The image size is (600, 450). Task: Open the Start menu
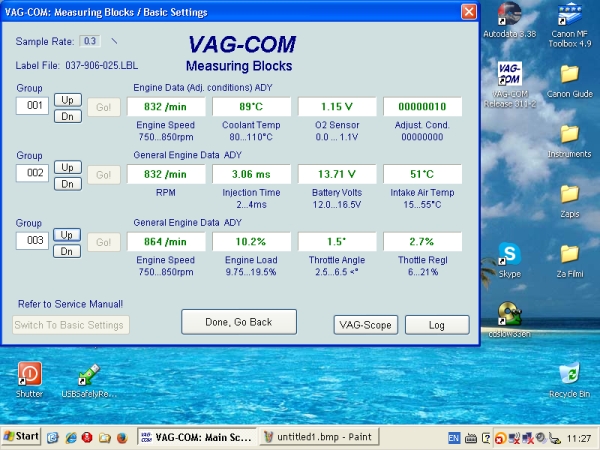pyautogui.click(x=21, y=437)
